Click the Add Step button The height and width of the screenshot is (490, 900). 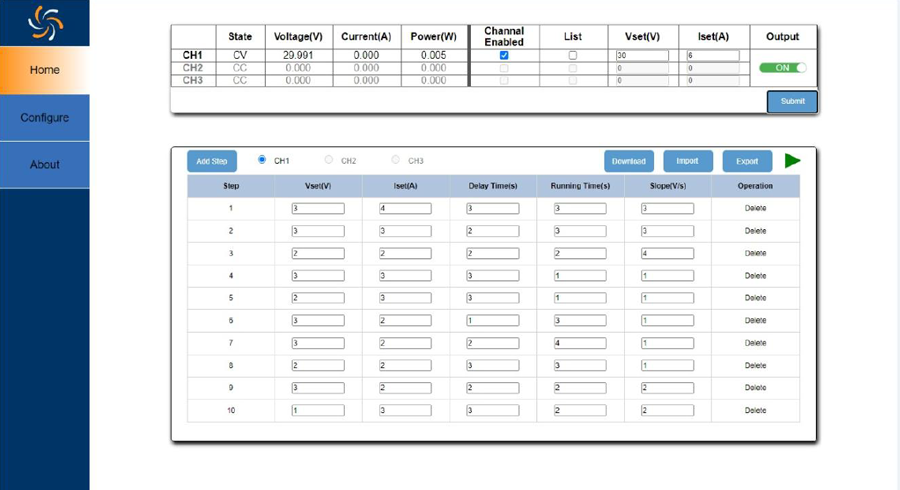click(x=212, y=161)
